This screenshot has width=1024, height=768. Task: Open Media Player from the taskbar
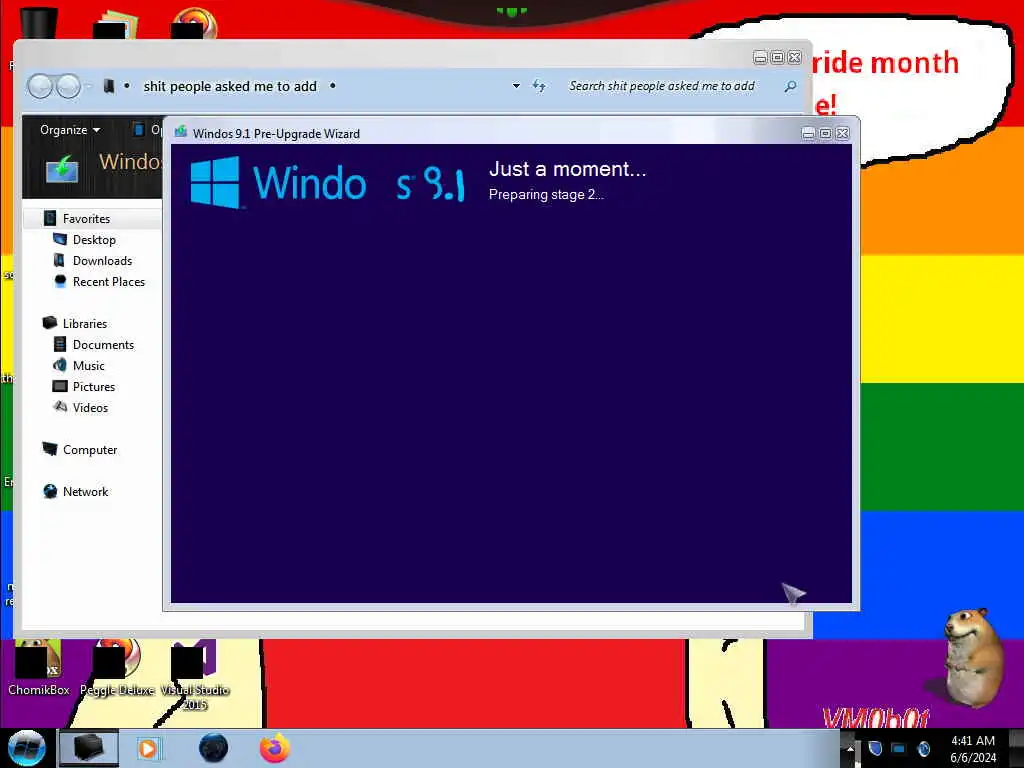pos(148,748)
